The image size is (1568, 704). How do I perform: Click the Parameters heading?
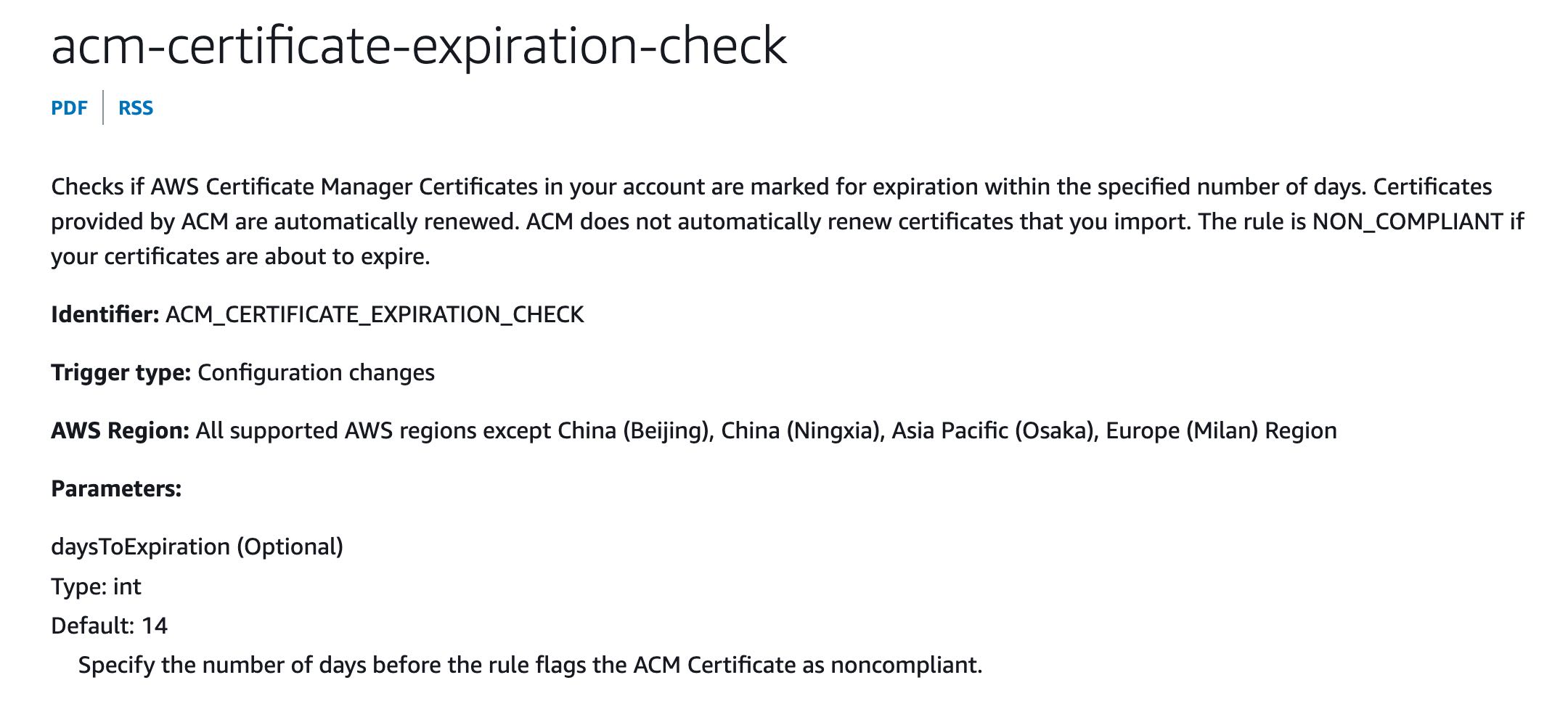coord(116,488)
